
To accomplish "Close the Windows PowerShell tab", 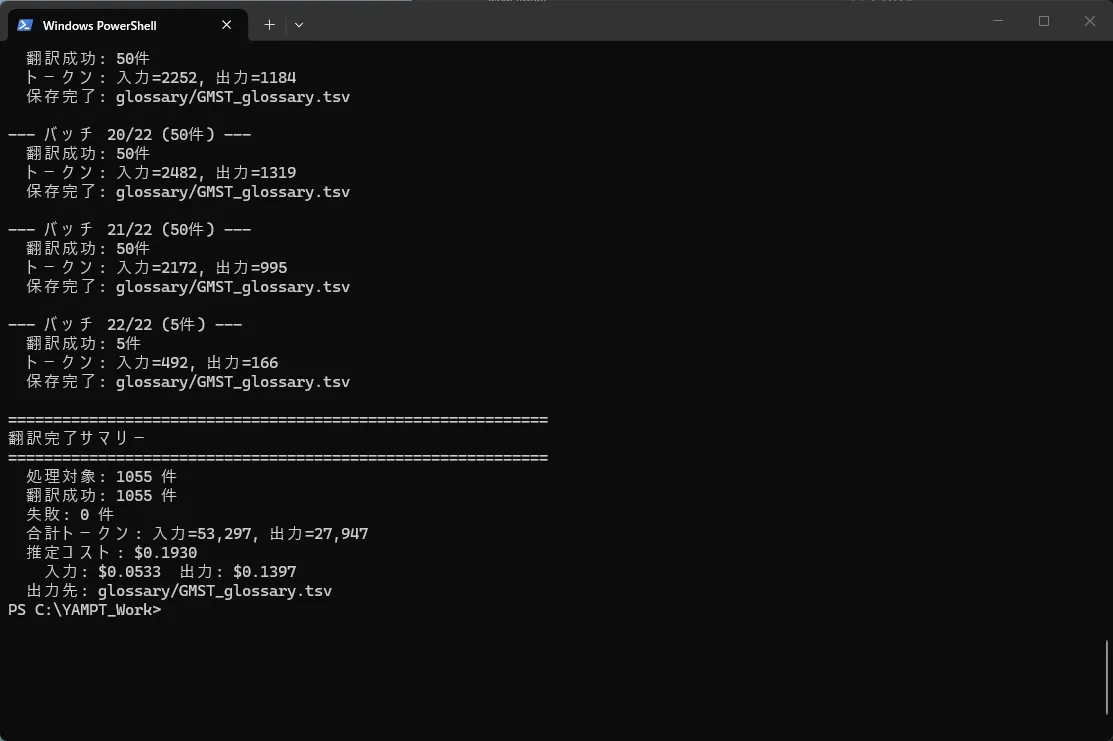I will click(x=227, y=25).
